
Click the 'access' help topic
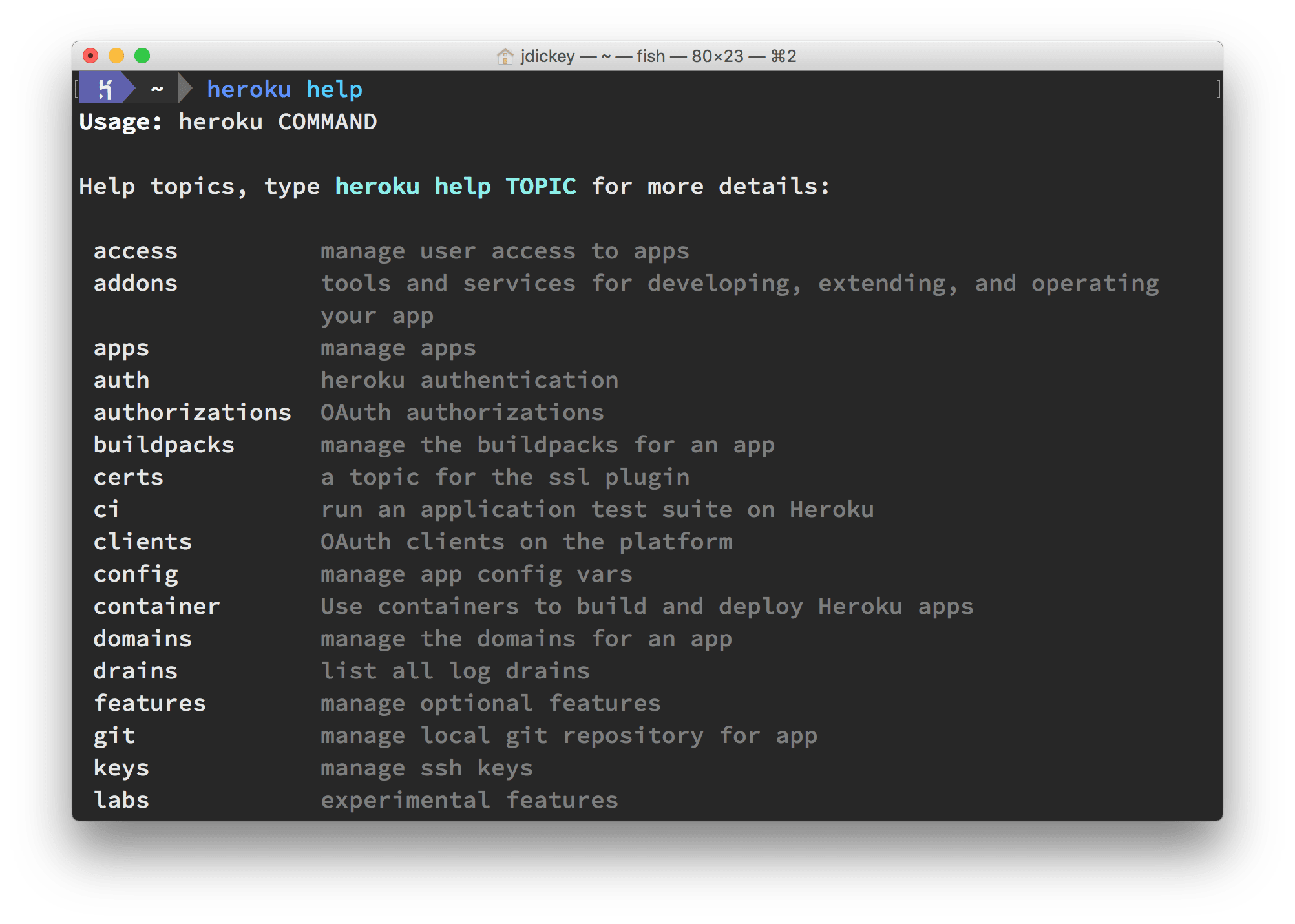coord(135,251)
